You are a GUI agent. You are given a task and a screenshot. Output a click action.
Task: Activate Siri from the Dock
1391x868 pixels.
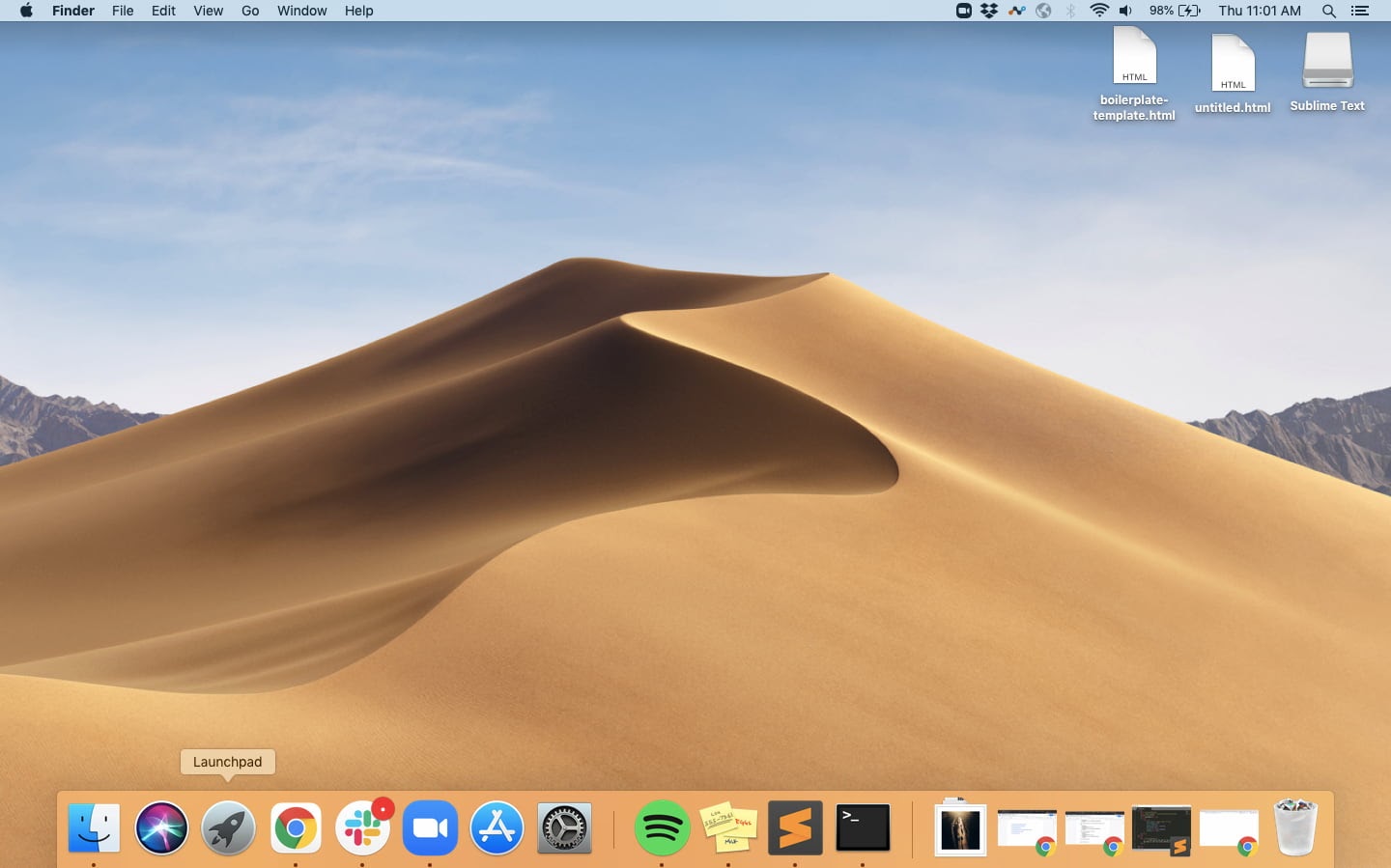[x=161, y=827]
